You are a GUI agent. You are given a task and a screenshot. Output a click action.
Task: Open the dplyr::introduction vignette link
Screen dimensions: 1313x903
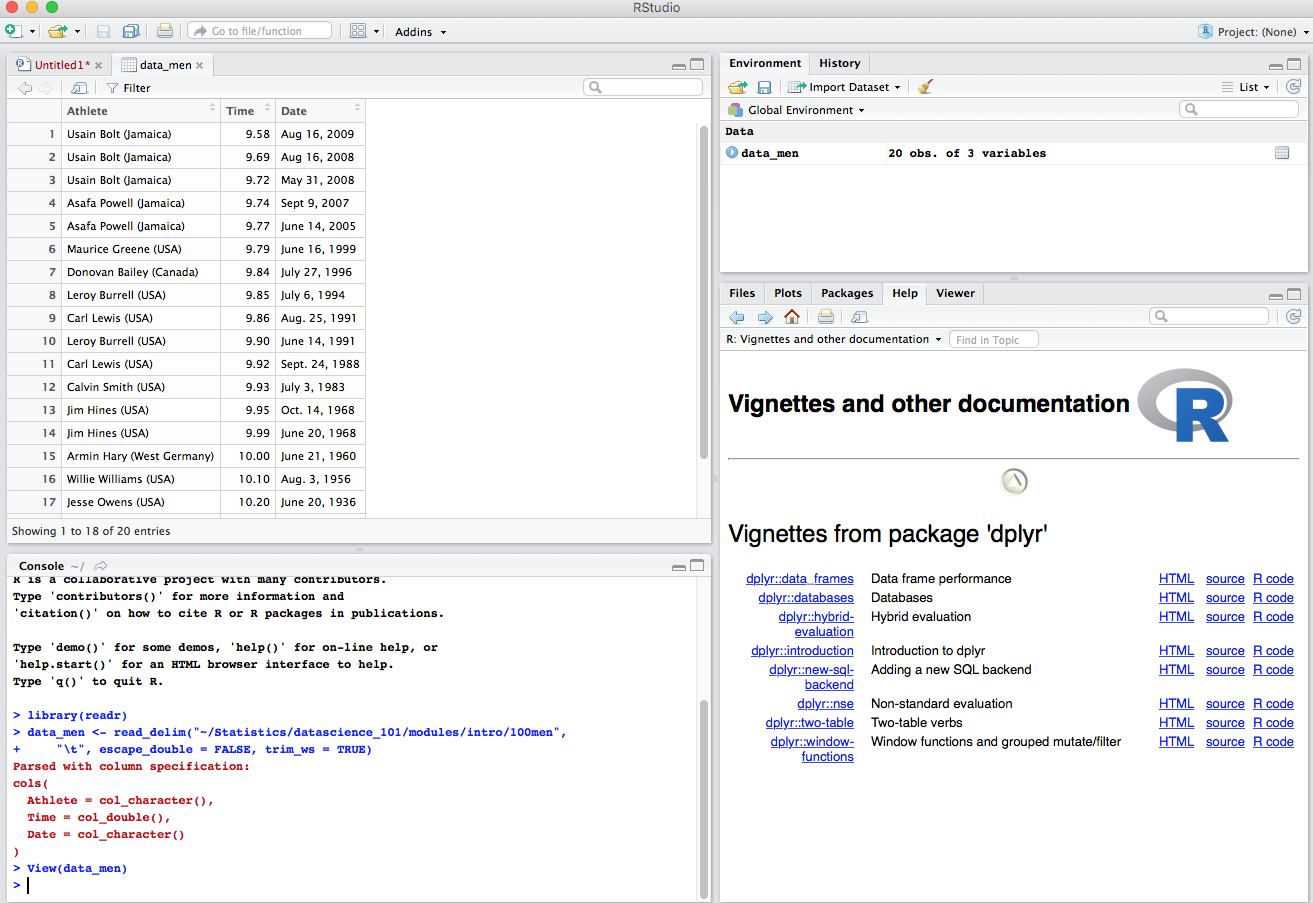pyautogui.click(x=802, y=651)
